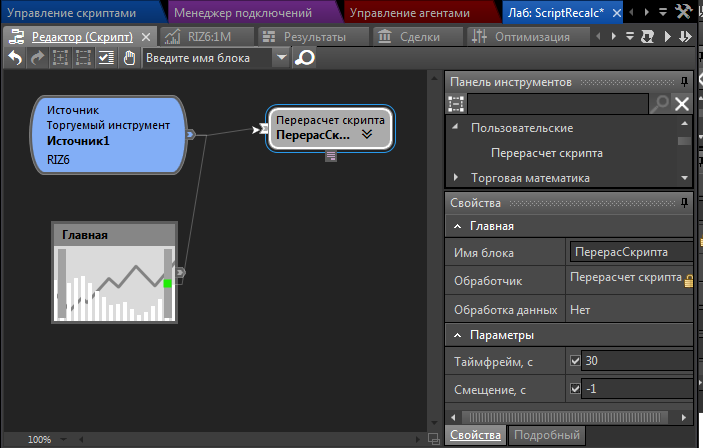Expand the Торговая математика tree group
The image size is (703, 448).
[x=456, y=178]
